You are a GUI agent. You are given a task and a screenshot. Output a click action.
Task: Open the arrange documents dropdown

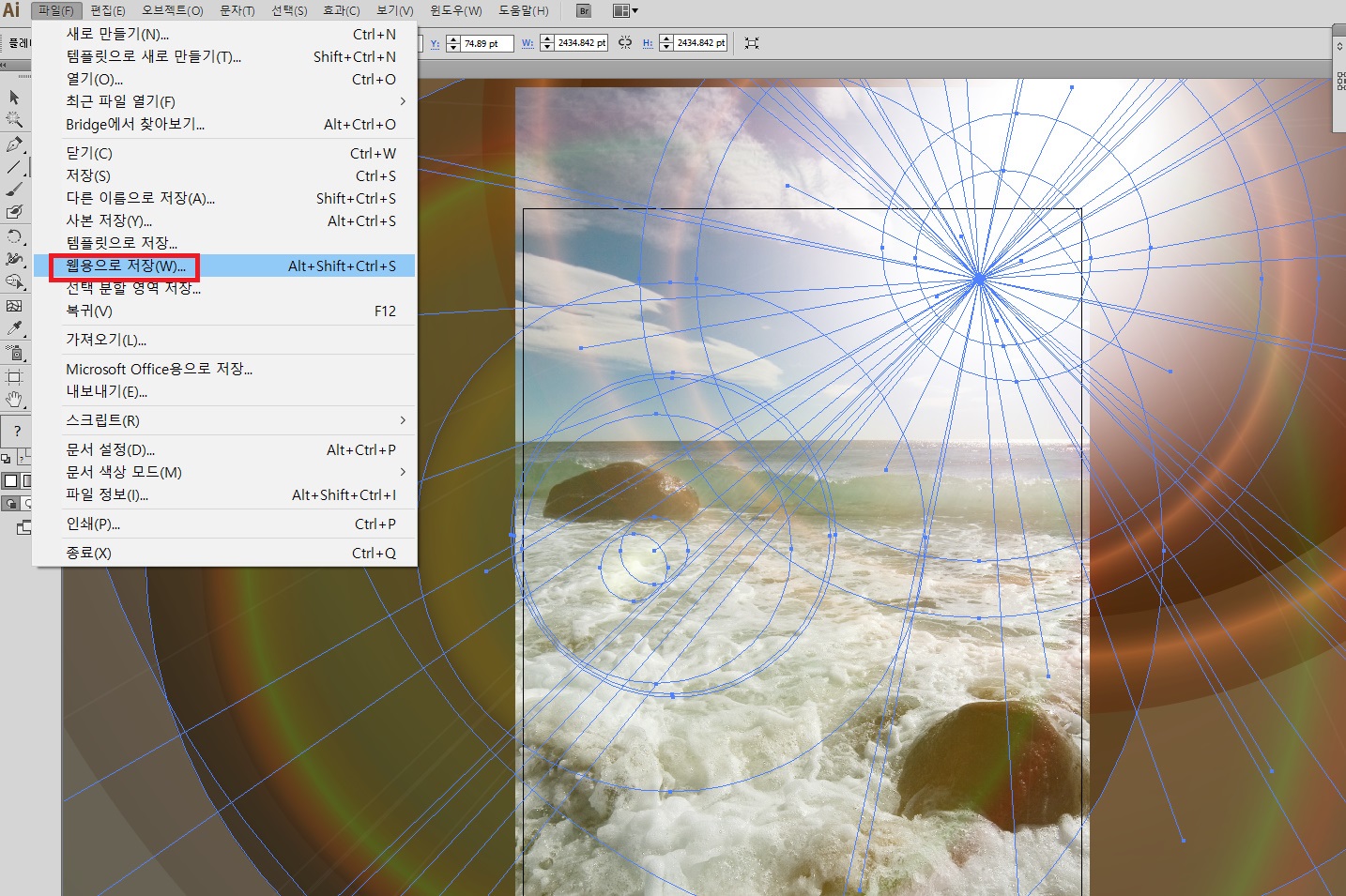624,11
